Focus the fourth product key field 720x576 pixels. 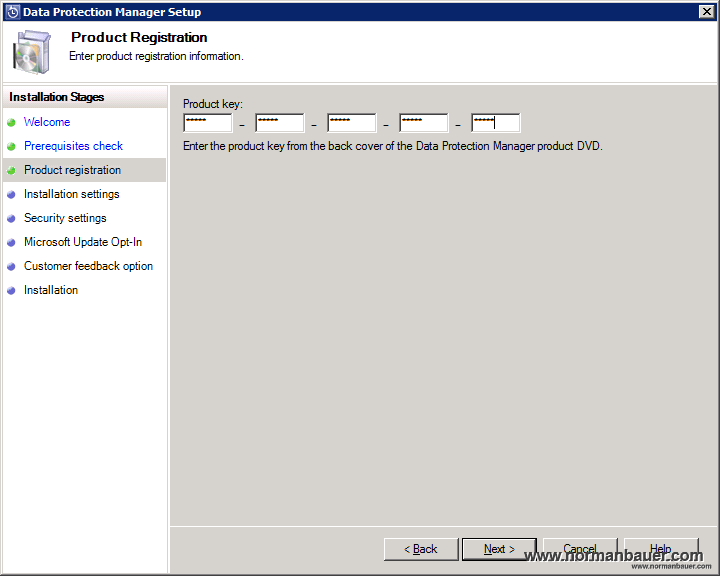tap(424, 123)
